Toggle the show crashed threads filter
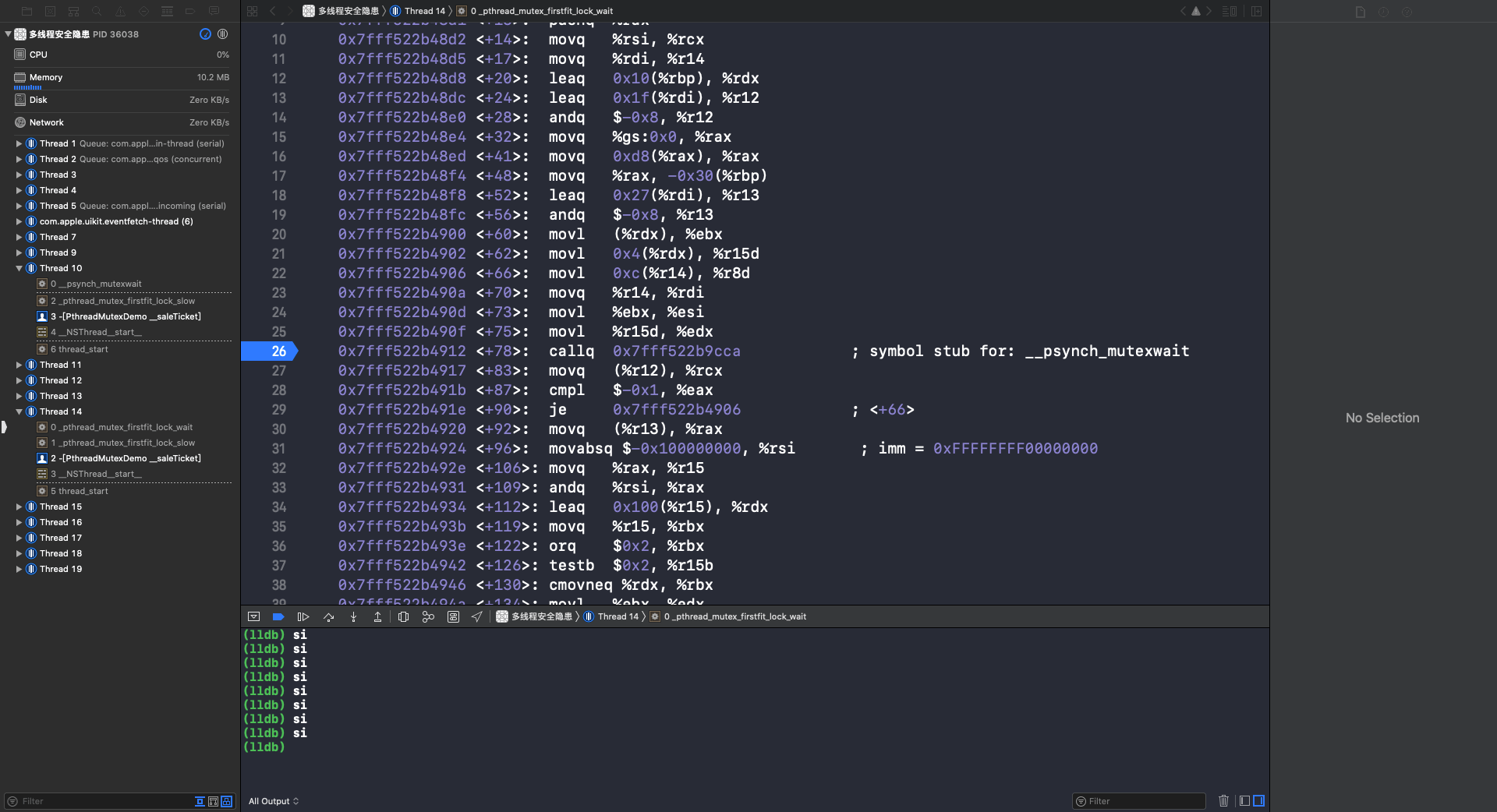 [200, 801]
